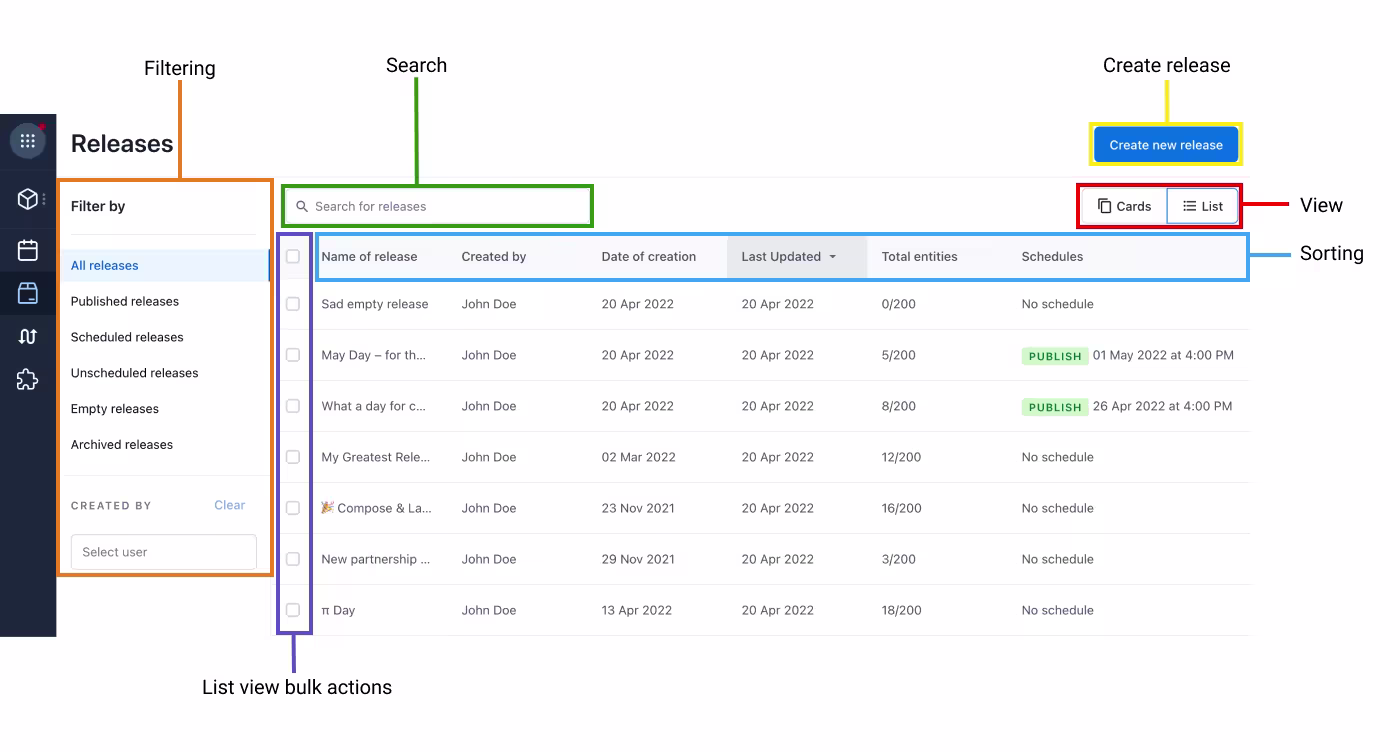Open the Sad empty release row name

tap(375, 304)
